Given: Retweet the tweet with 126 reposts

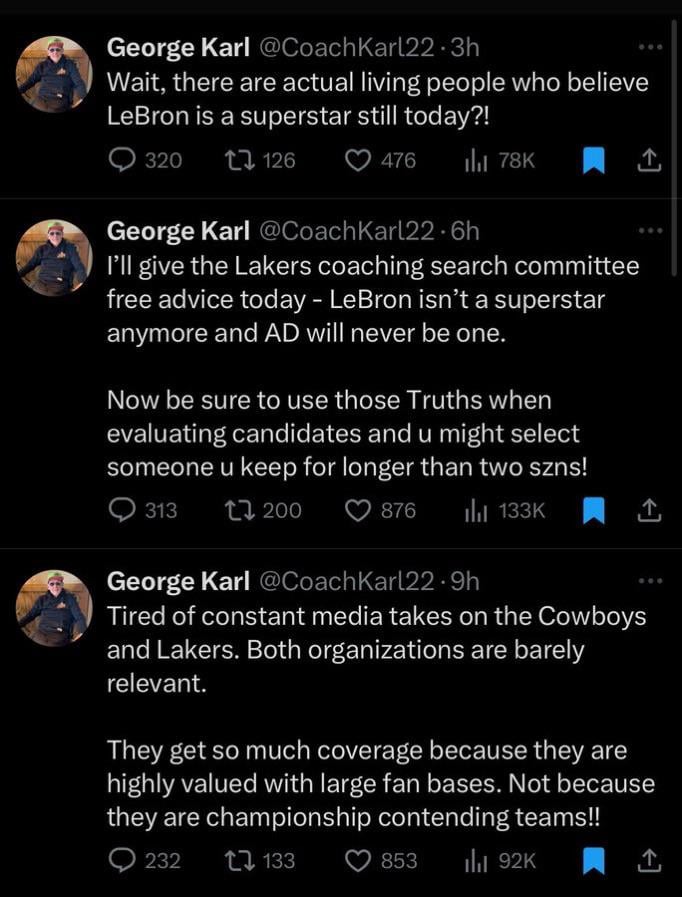Looking at the screenshot, I should tap(241, 159).
